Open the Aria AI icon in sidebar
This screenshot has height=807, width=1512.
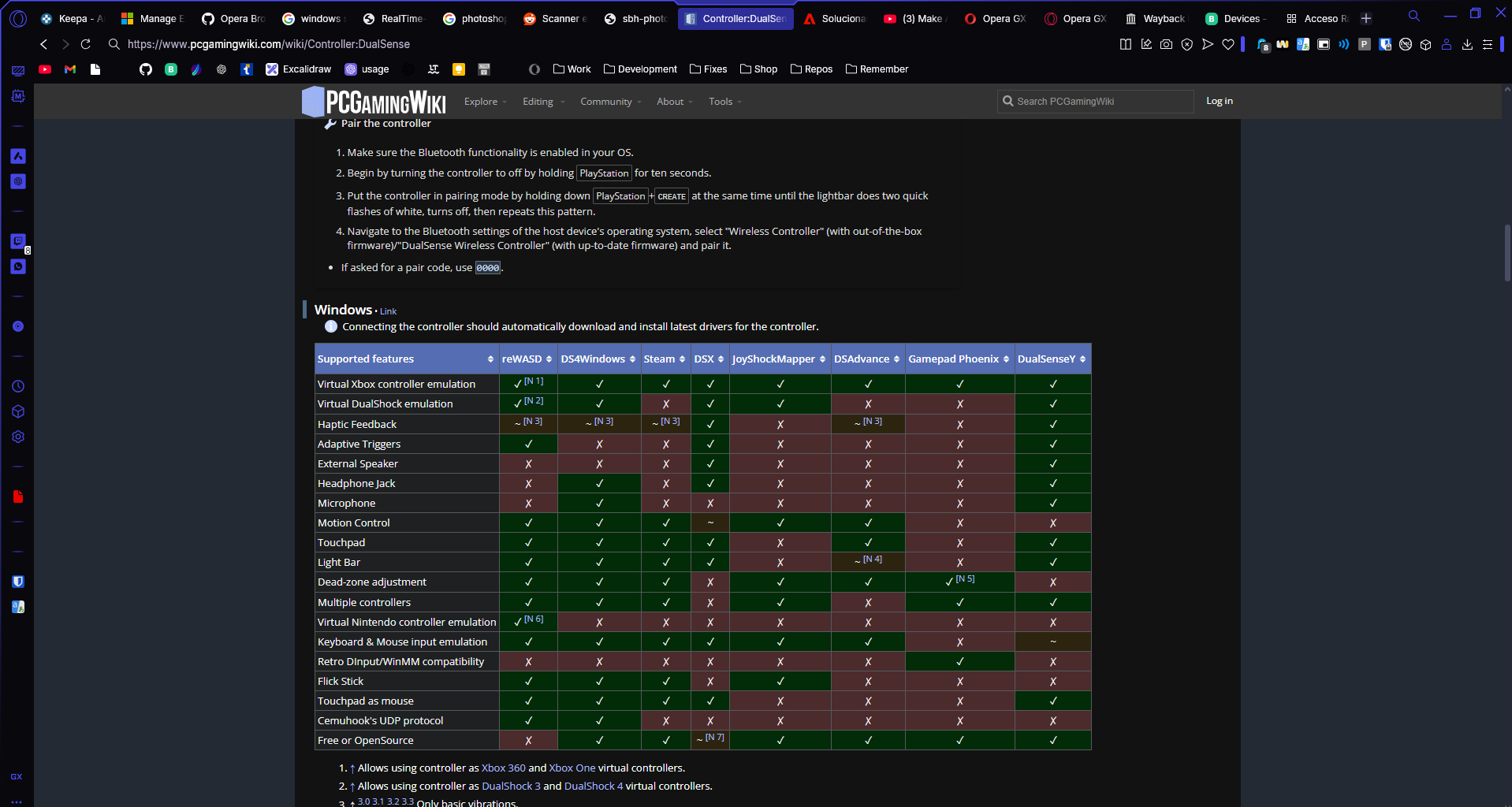[x=17, y=156]
